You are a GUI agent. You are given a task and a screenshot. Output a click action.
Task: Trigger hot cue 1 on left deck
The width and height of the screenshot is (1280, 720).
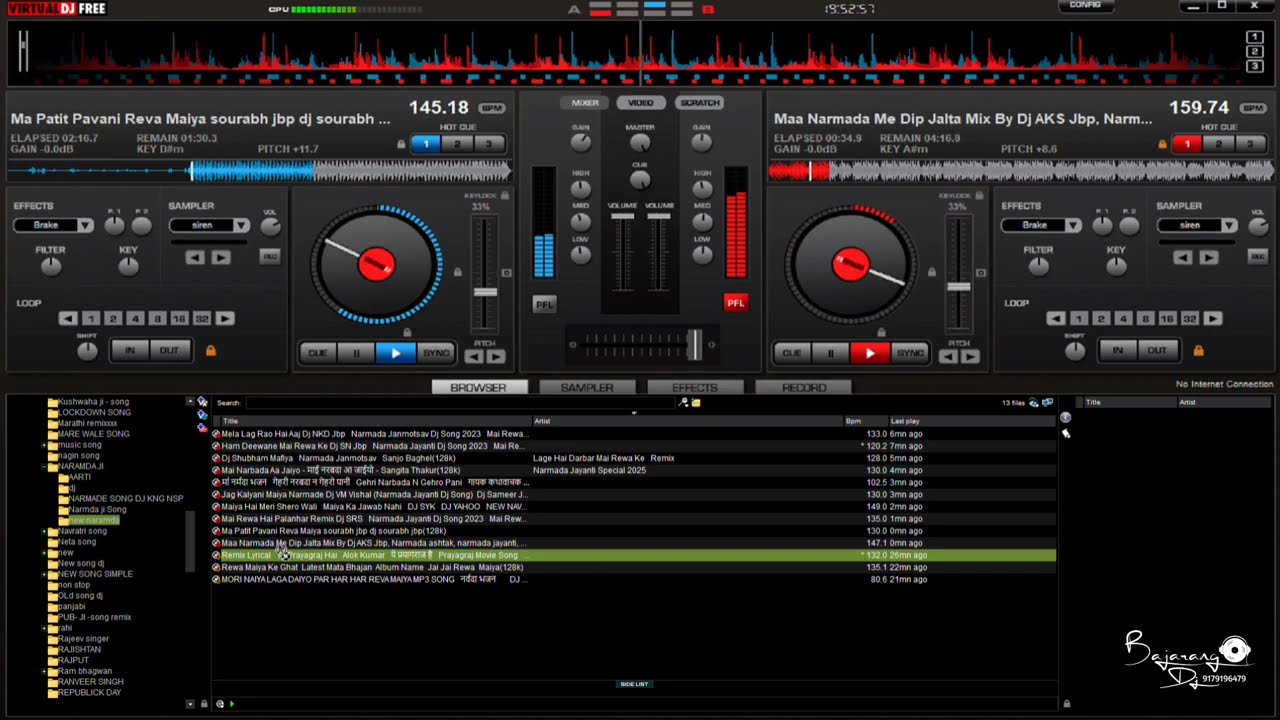(426, 144)
